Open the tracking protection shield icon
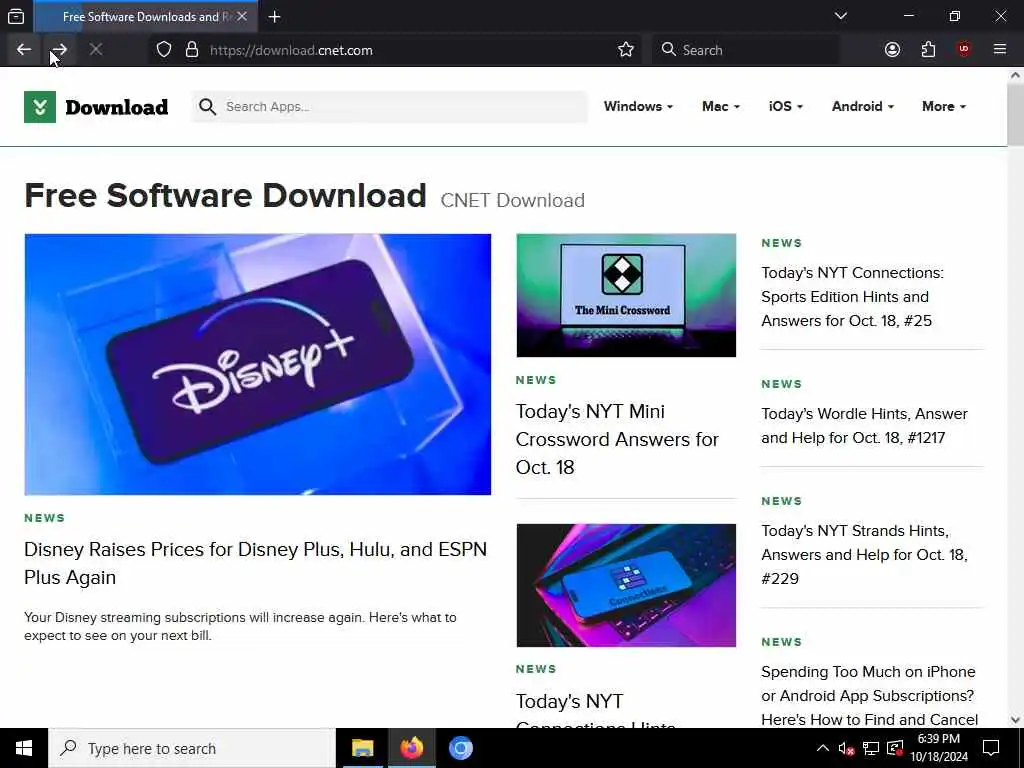Screen dimensions: 1024x768 click(x=164, y=50)
